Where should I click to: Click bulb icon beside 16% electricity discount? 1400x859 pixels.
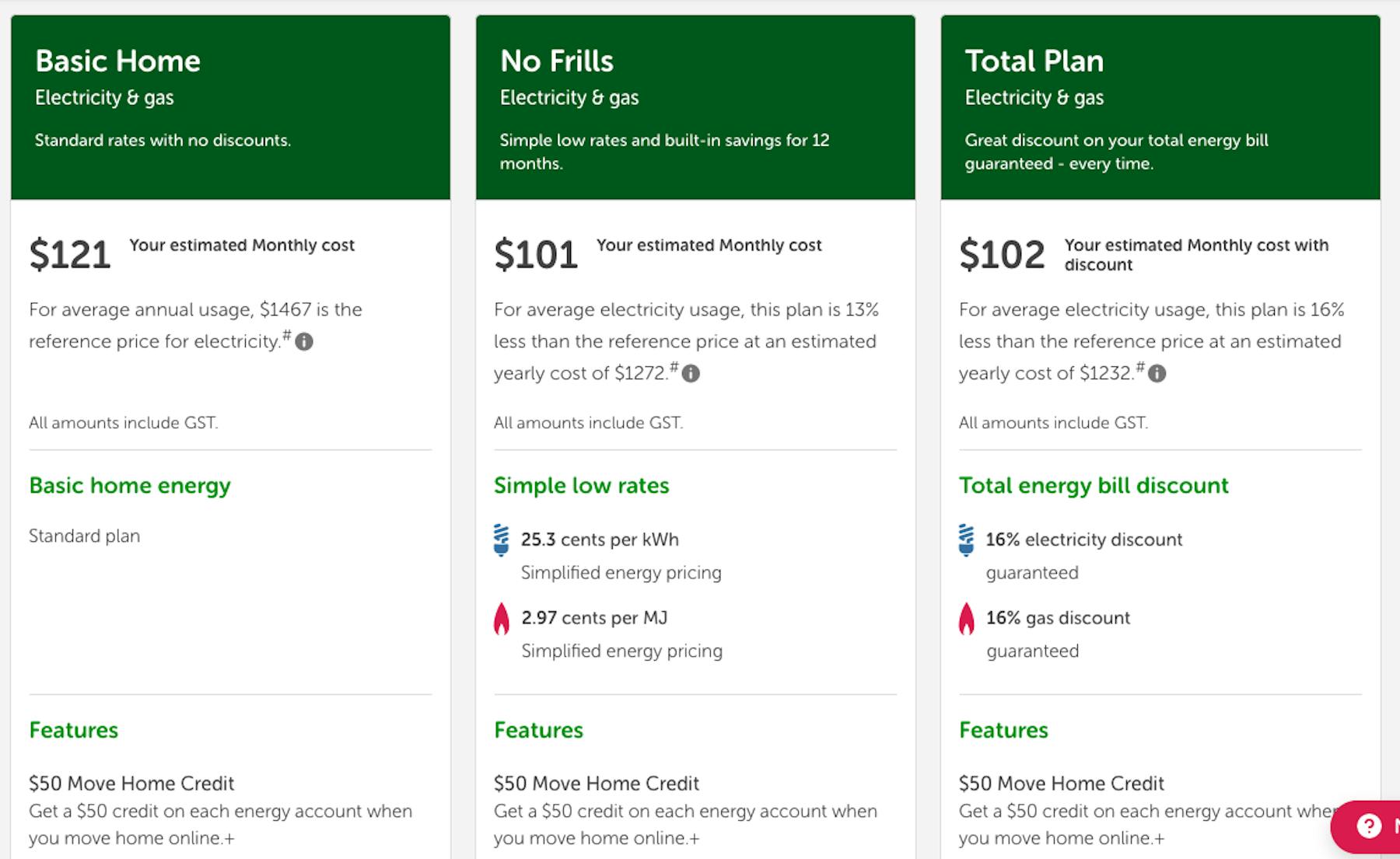[x=966, y=540]
